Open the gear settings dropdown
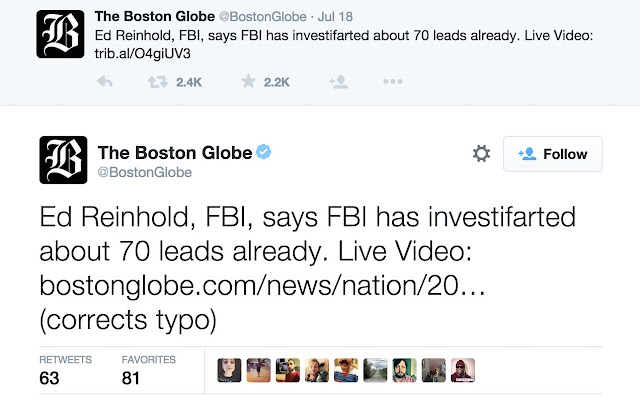 point(481,154)
